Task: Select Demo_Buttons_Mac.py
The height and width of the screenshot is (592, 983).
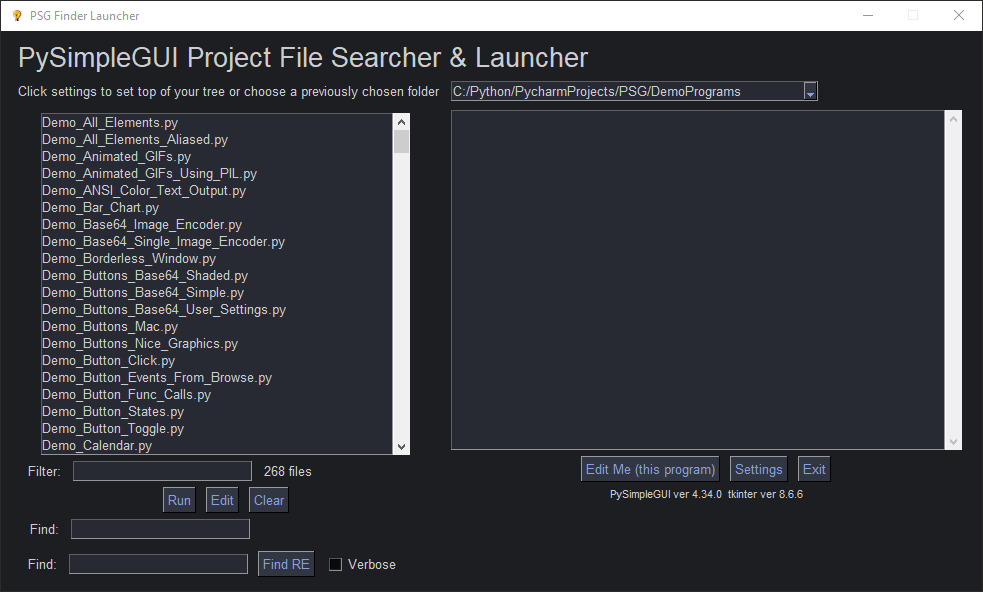Action: pos(217,327)
